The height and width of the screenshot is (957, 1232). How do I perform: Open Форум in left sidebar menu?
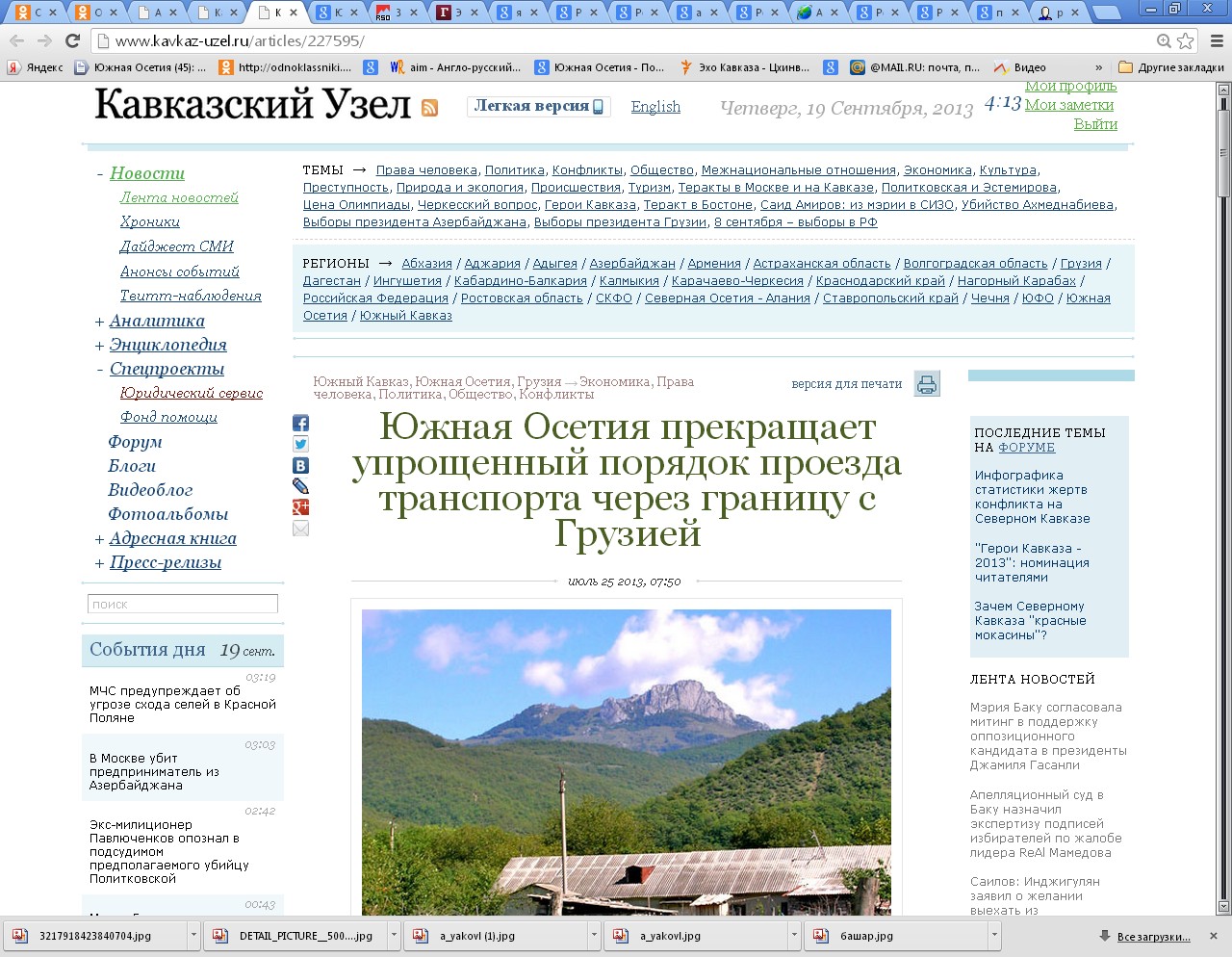click(x=135, y=442)
